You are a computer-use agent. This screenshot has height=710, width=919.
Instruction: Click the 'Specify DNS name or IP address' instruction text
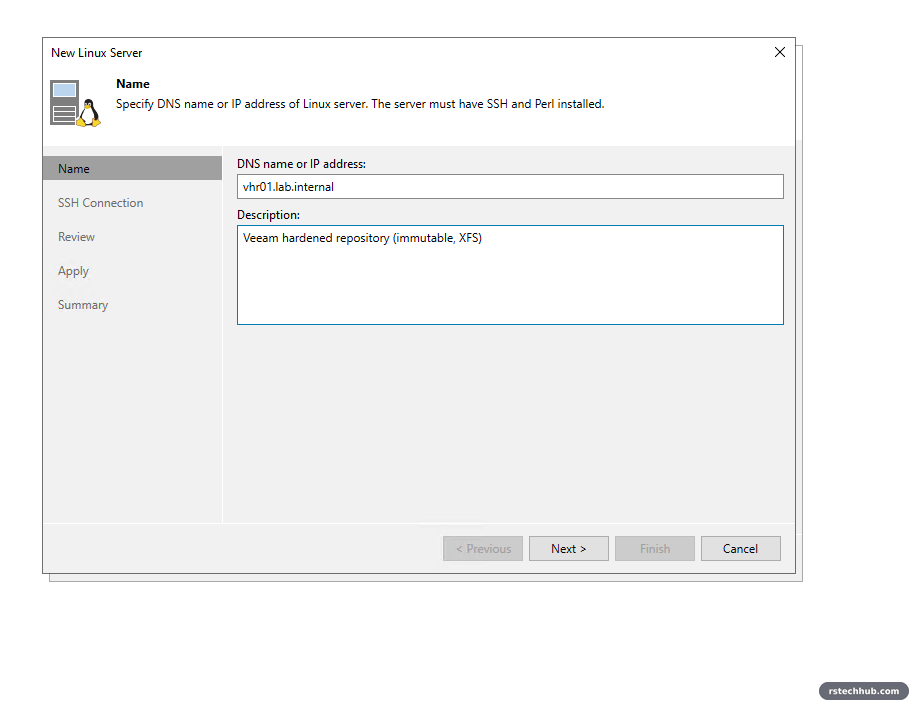click(x=360, y=104)
